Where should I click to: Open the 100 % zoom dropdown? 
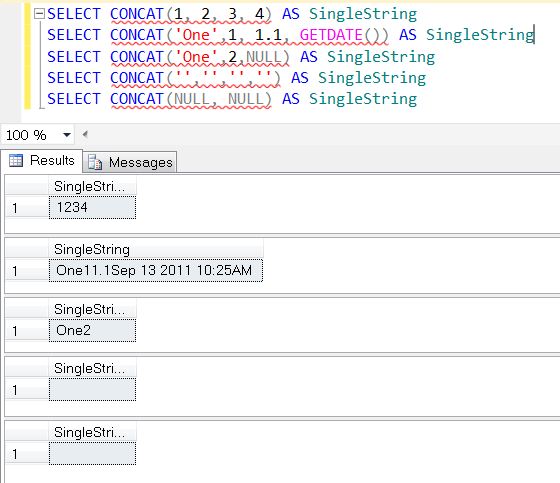point(66,135)
